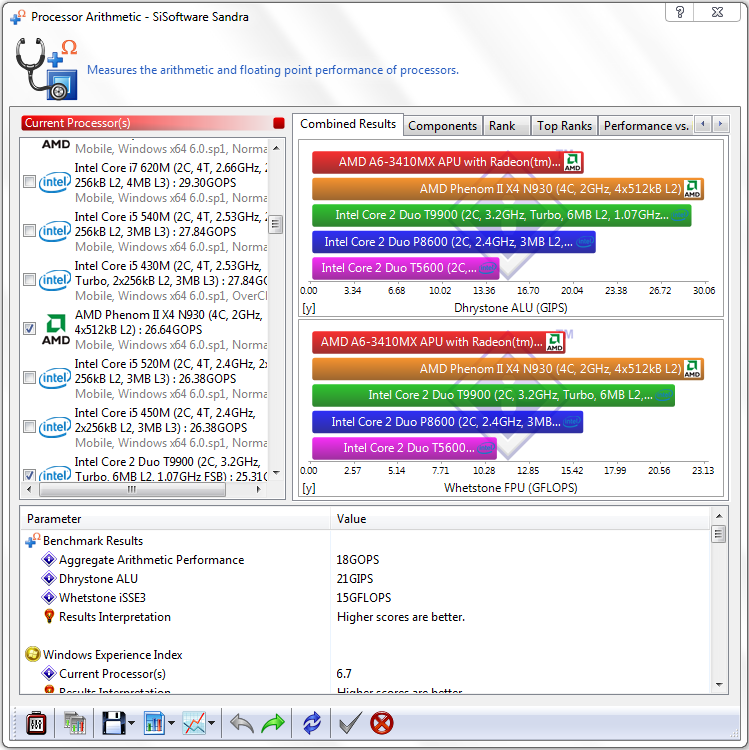Open the save icon dropdown arrow
The height and width of the screenshot is (750, 749).
tap(132, 723)
